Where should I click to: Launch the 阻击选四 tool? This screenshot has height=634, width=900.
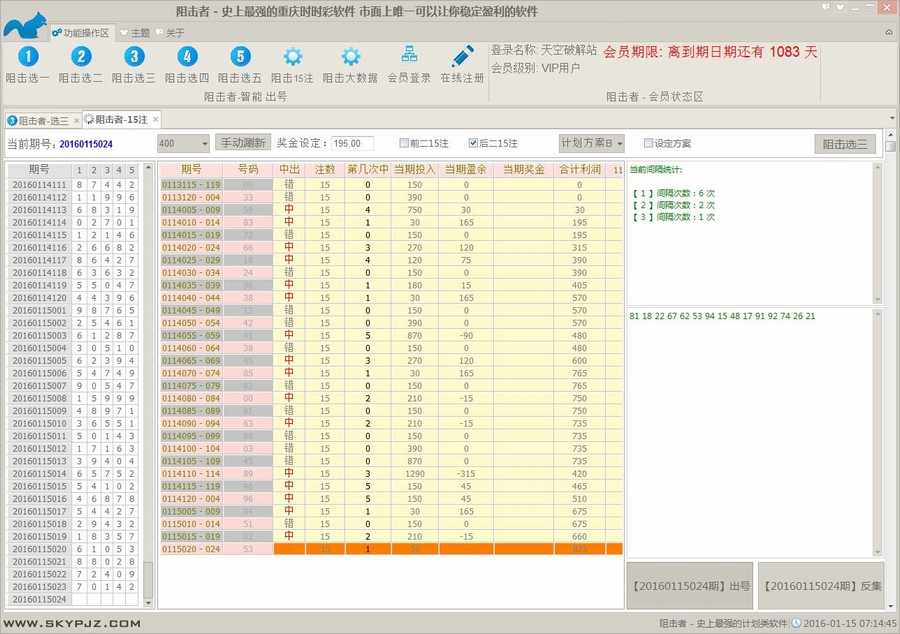pos(187,58)
